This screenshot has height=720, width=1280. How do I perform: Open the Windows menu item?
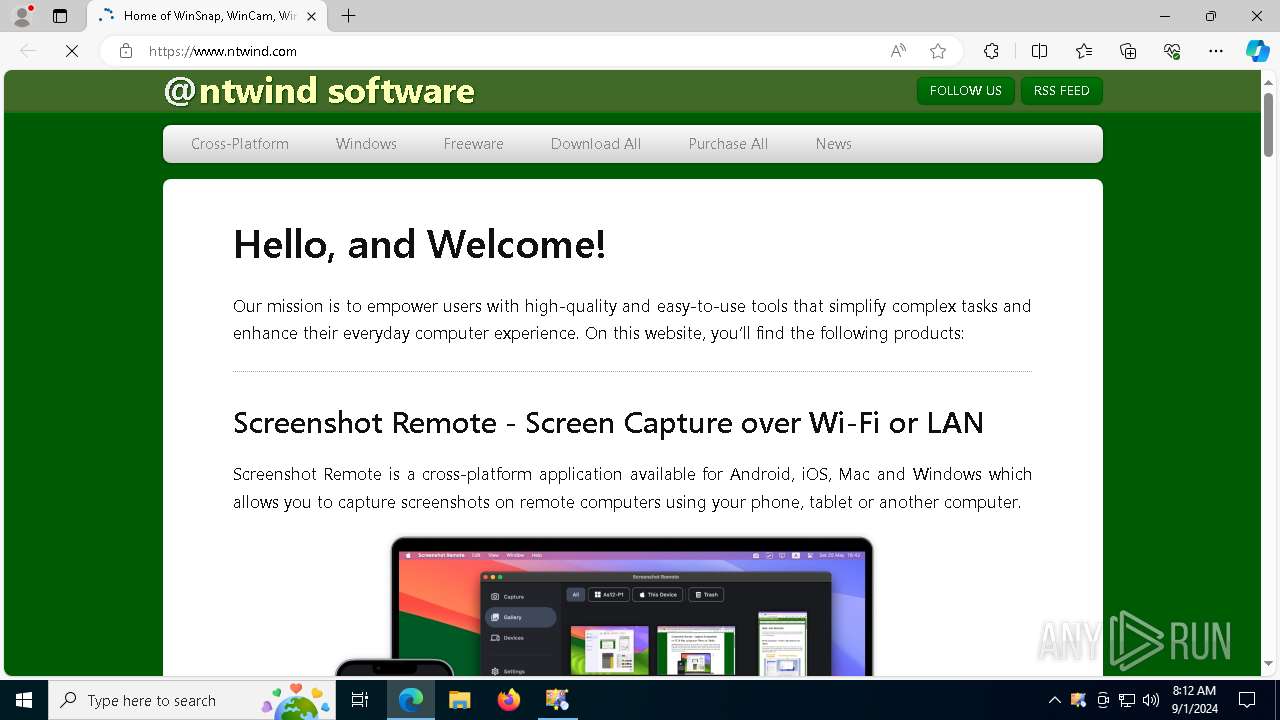tap(366, 144)
